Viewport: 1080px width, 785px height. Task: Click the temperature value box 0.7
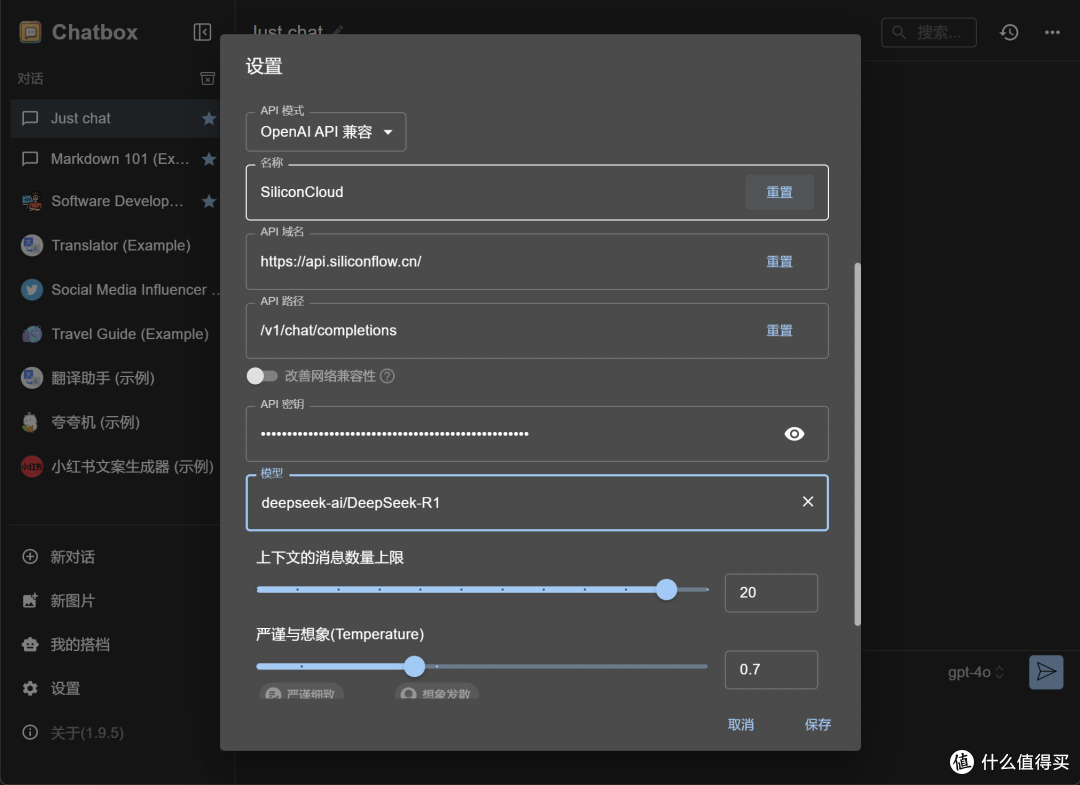point(771,669)
